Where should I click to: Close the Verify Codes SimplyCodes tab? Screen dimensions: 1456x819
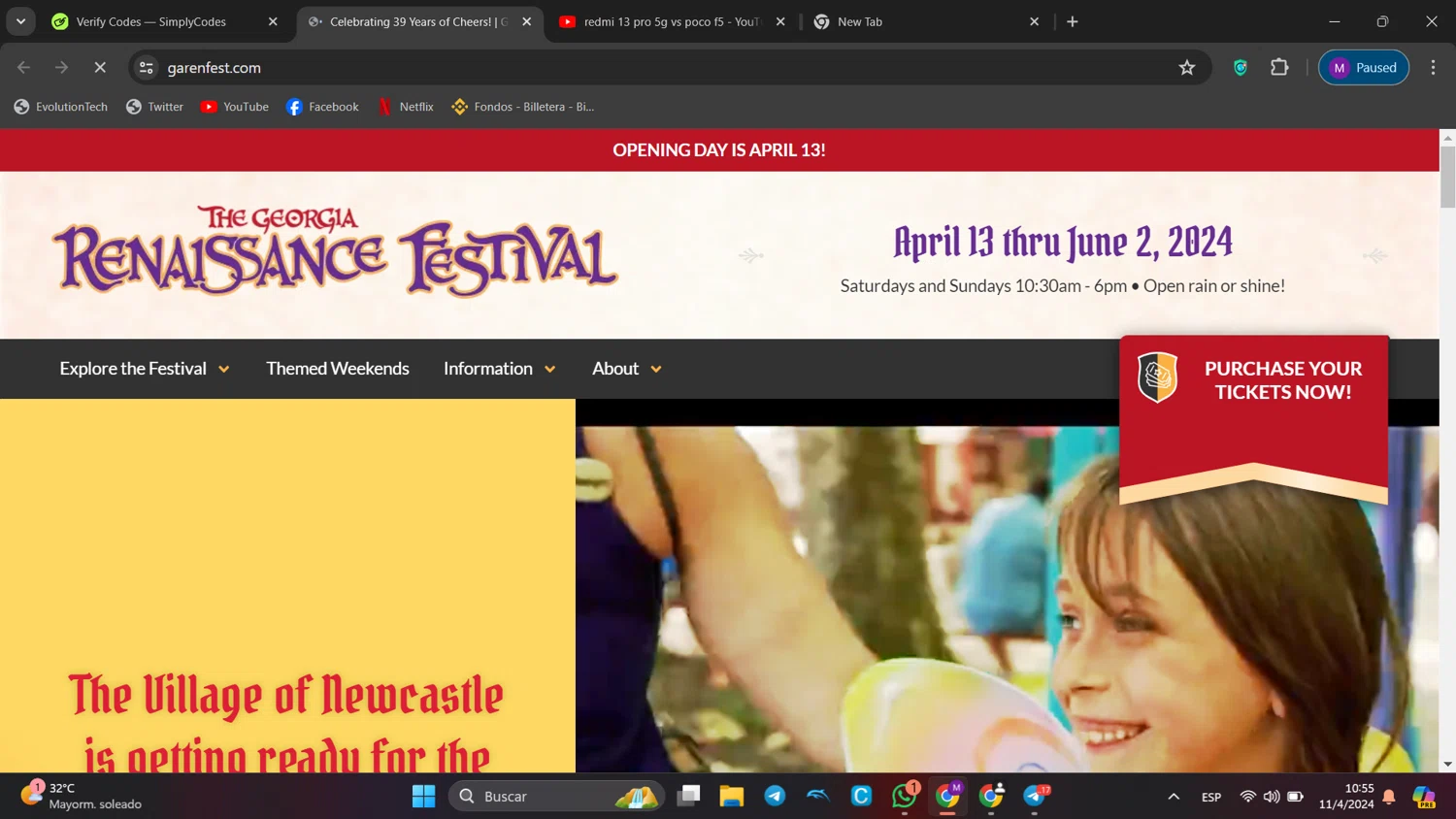coord(273,21)
